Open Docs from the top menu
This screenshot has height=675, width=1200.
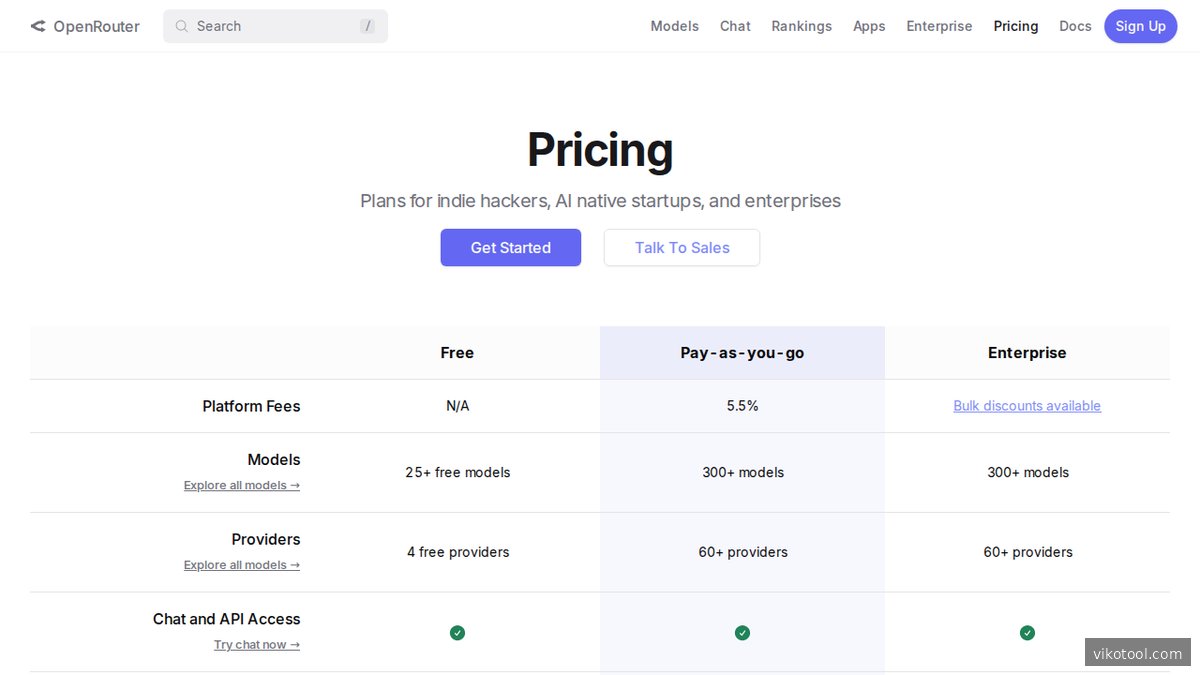point(1075,26)
